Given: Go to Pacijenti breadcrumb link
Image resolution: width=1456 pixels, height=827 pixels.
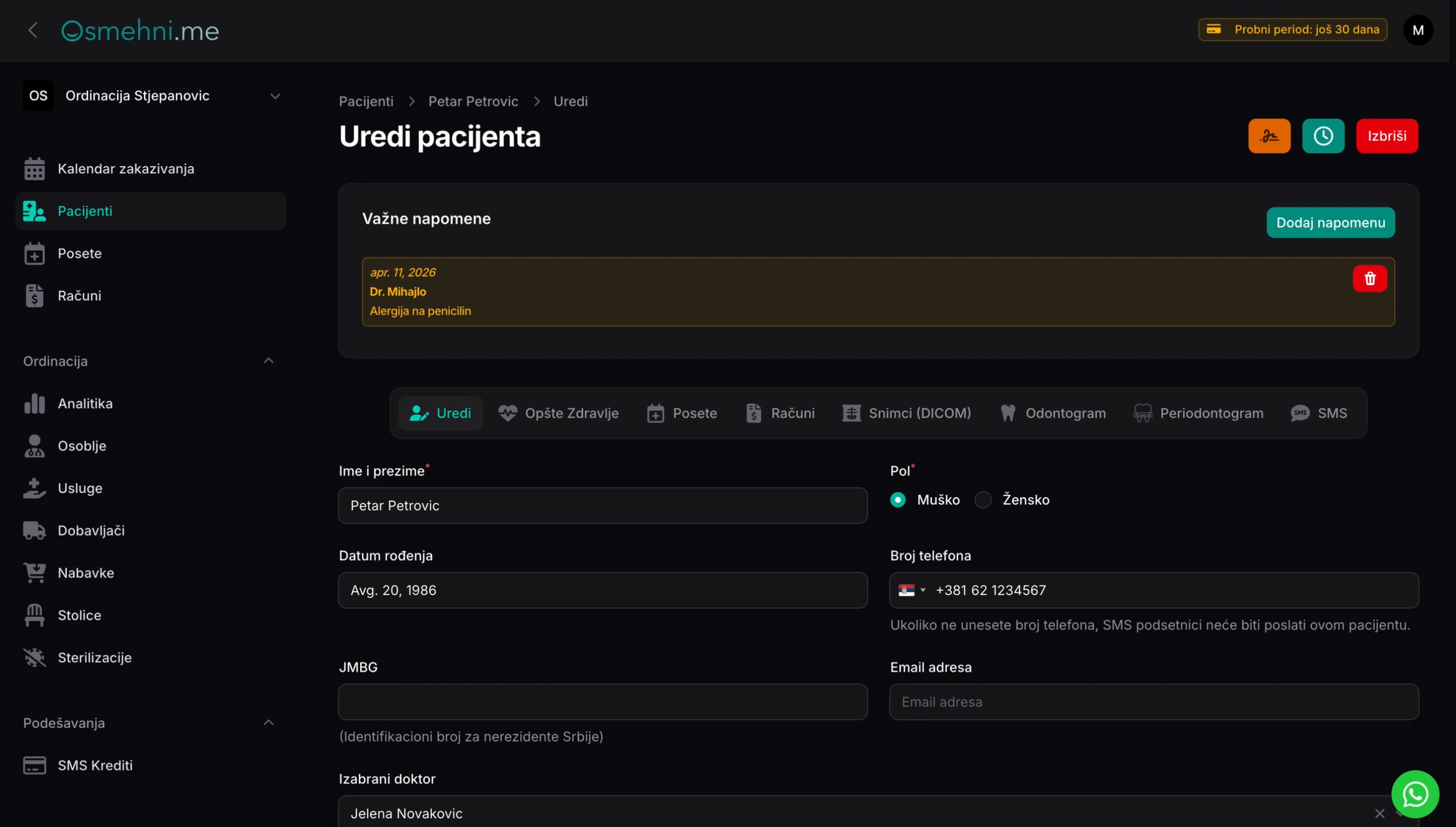Looking at the screenshot, I should [366, 101].
